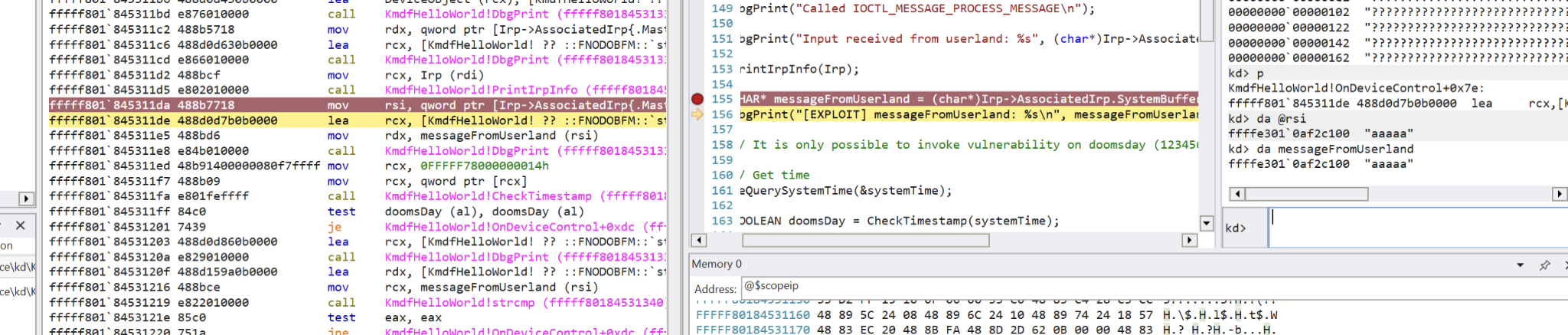The height and width of the screenshot is (335, 1568).
Task: Open the Memory 0 window options dropdown
Action: [1520, 265]
